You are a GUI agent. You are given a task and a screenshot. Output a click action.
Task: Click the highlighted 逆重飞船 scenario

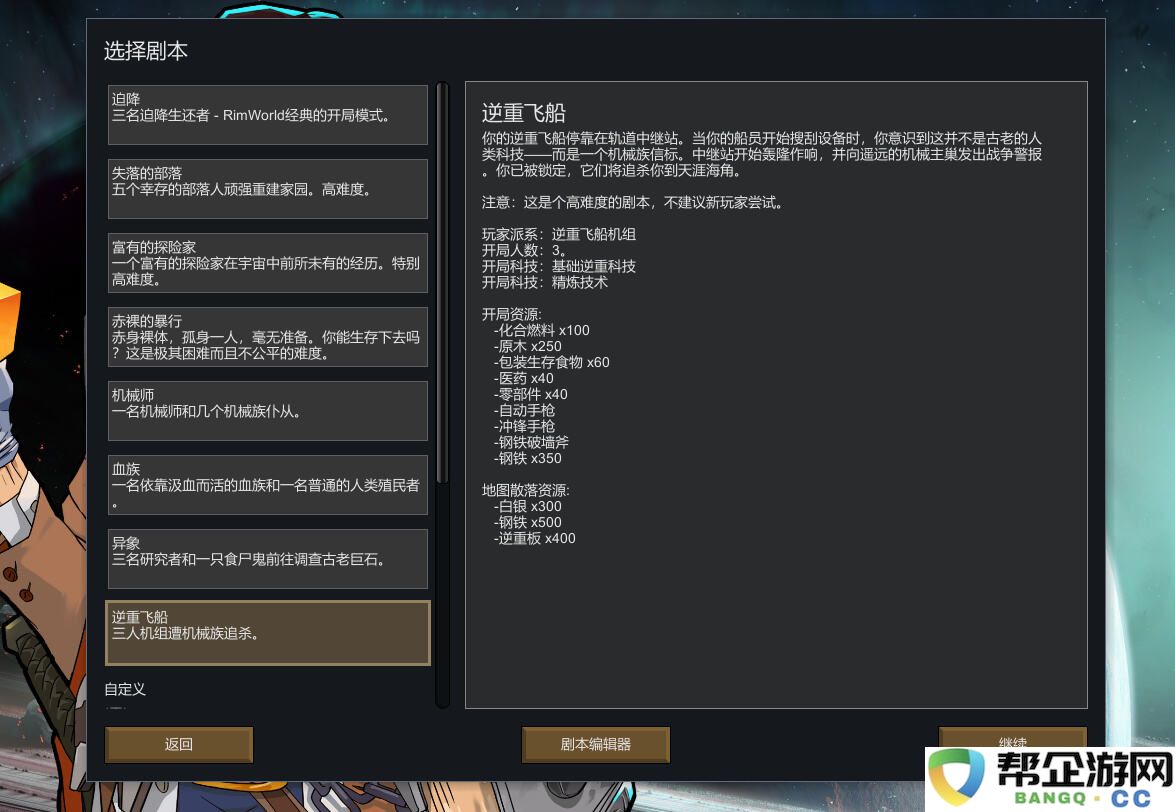tap(268, 633)
